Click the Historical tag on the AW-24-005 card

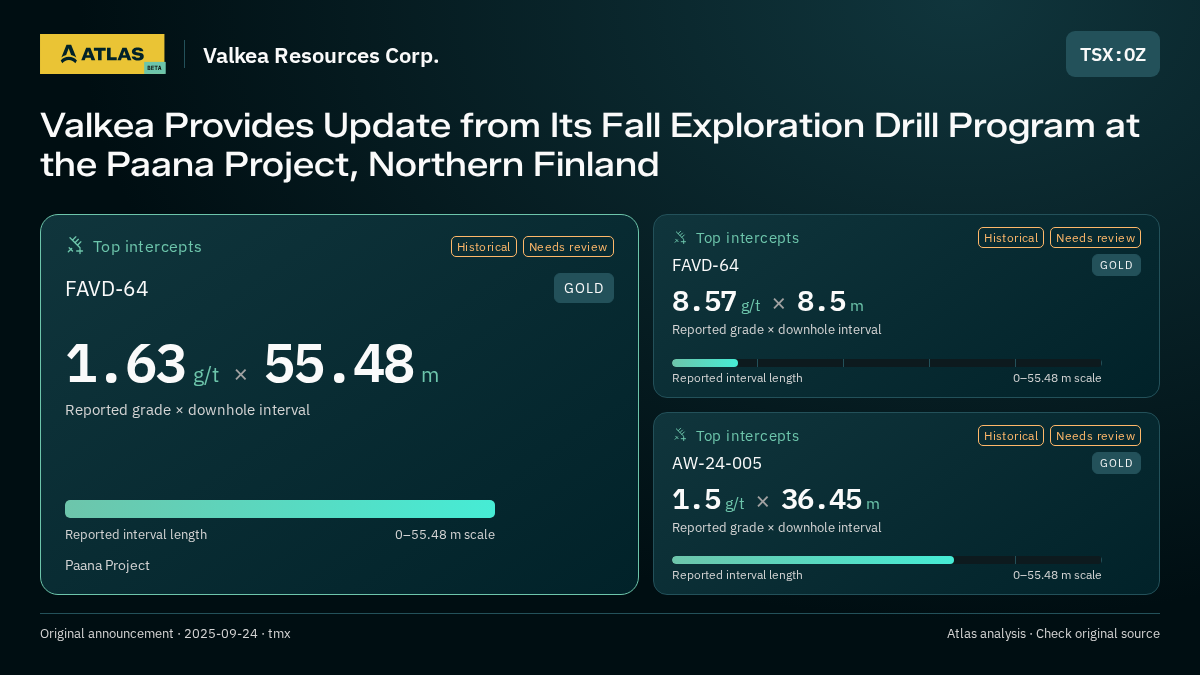pyautogui.click(x=1011, y=436)
